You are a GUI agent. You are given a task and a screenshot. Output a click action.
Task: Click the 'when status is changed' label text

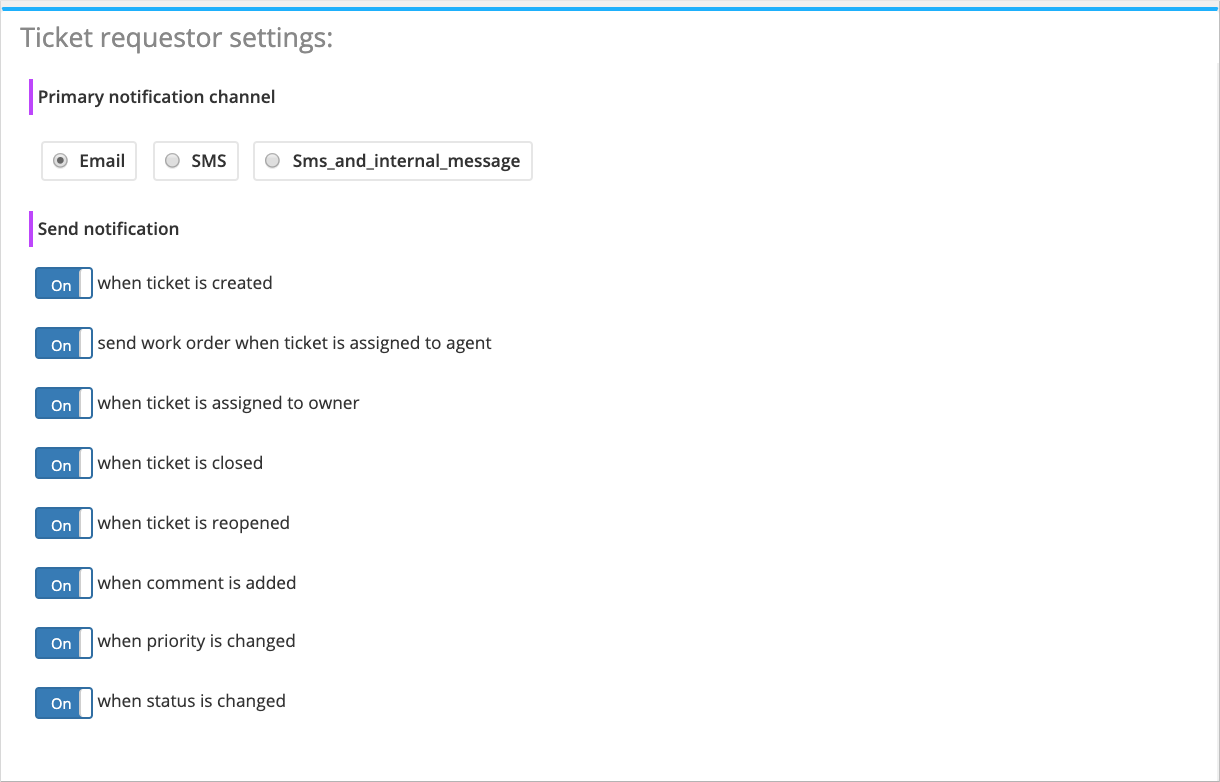191,701
